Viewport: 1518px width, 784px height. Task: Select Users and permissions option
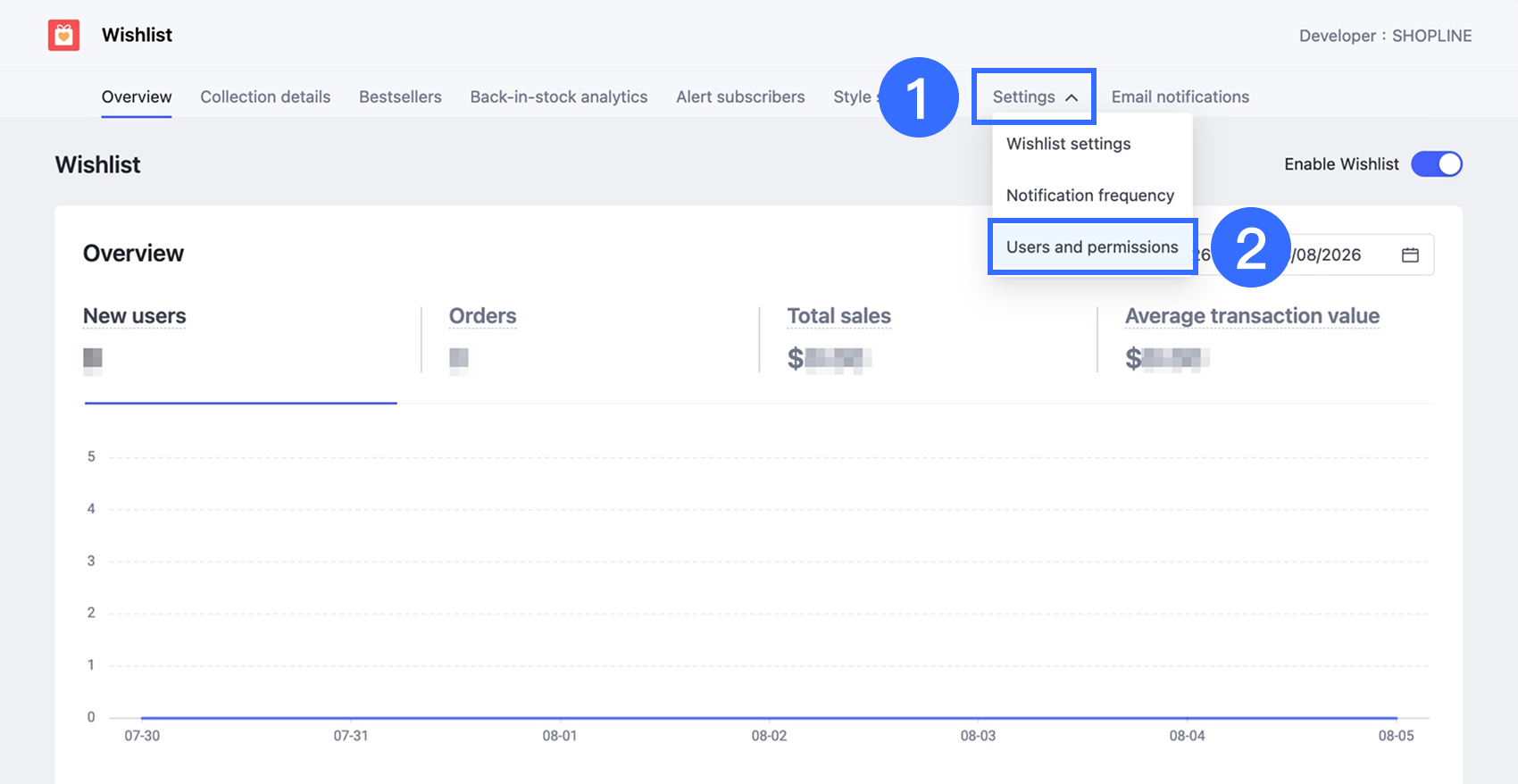(1092, 247)
